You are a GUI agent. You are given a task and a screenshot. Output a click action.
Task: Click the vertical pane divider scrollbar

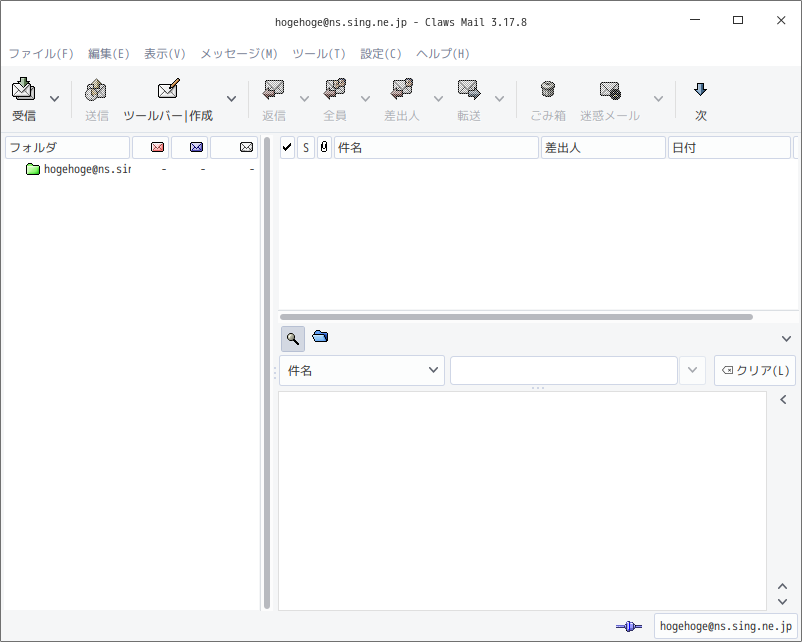click(x=266, y=373)
